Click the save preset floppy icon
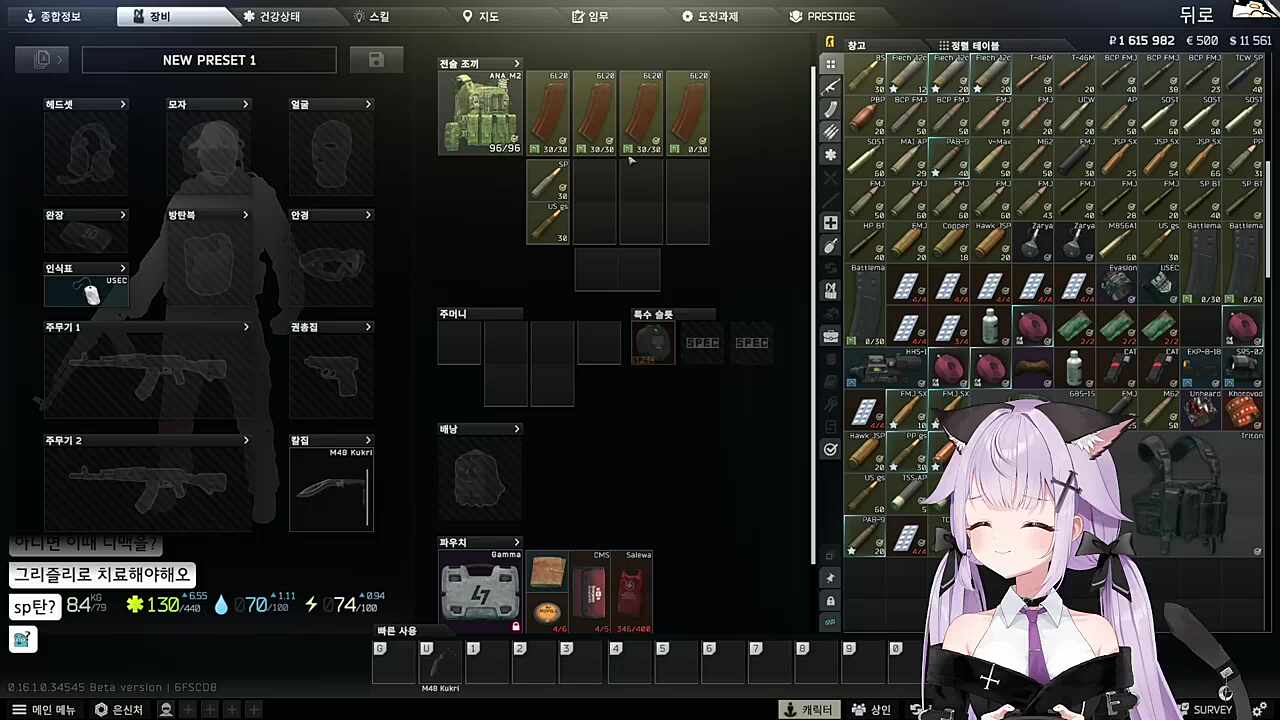 pyautogui.click(x=376, y=60)
